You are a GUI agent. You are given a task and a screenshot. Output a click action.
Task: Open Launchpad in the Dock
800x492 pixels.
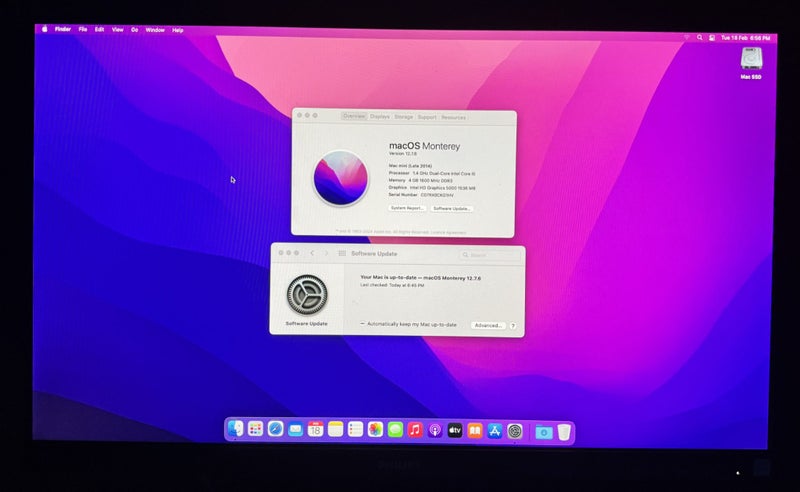255,429
